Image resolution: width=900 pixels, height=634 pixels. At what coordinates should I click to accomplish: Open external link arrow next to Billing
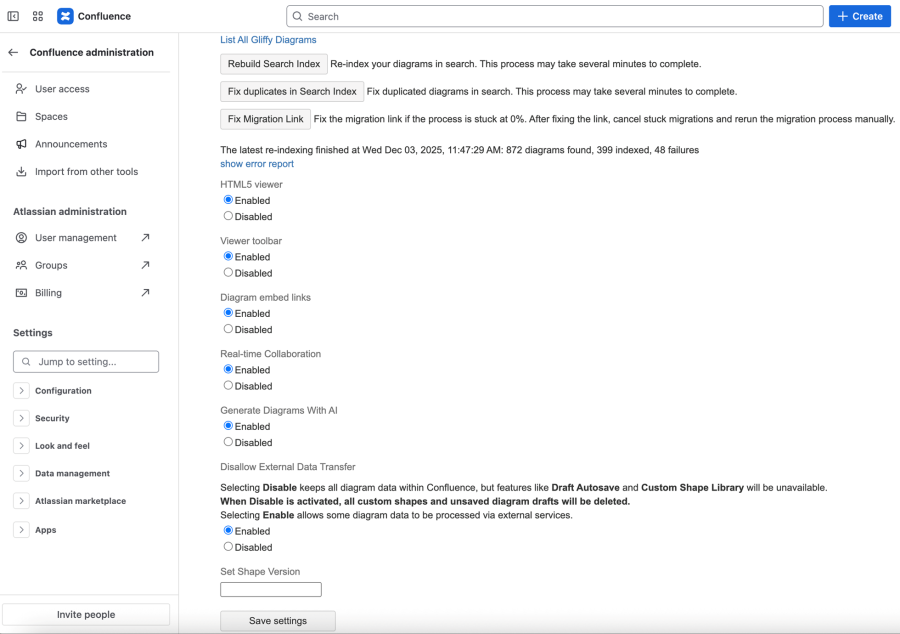145,293
